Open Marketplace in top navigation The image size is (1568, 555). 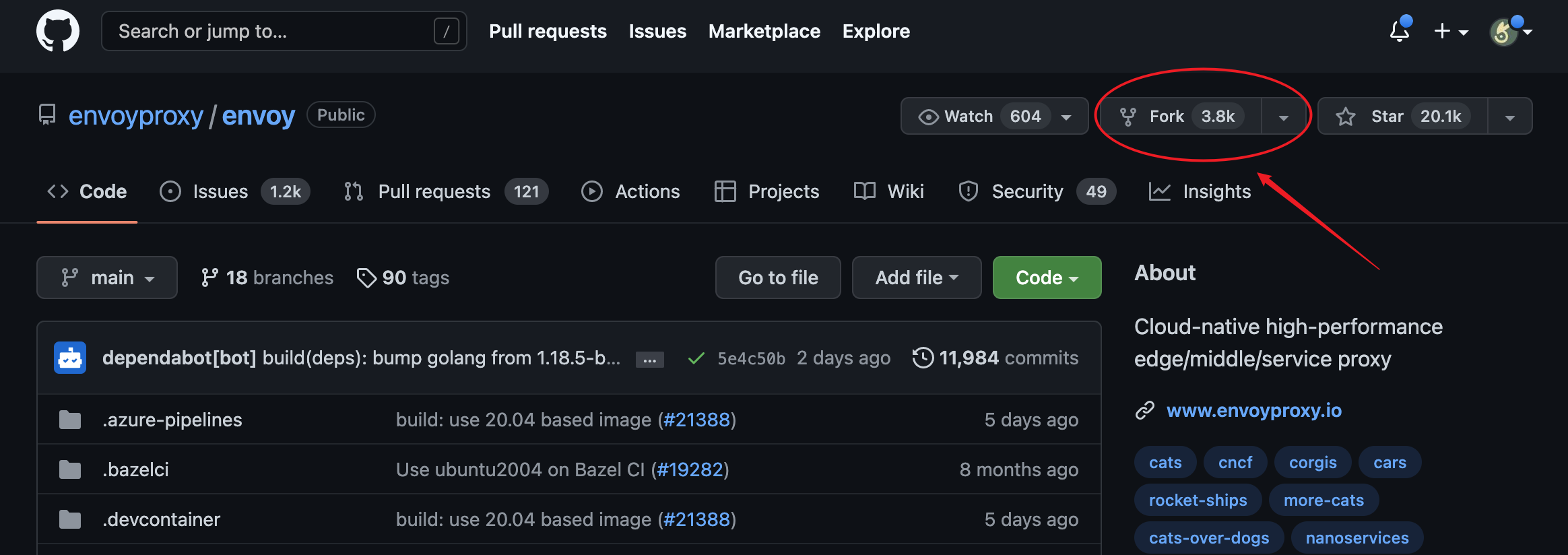pyautogui.click(x=764, y=31)
